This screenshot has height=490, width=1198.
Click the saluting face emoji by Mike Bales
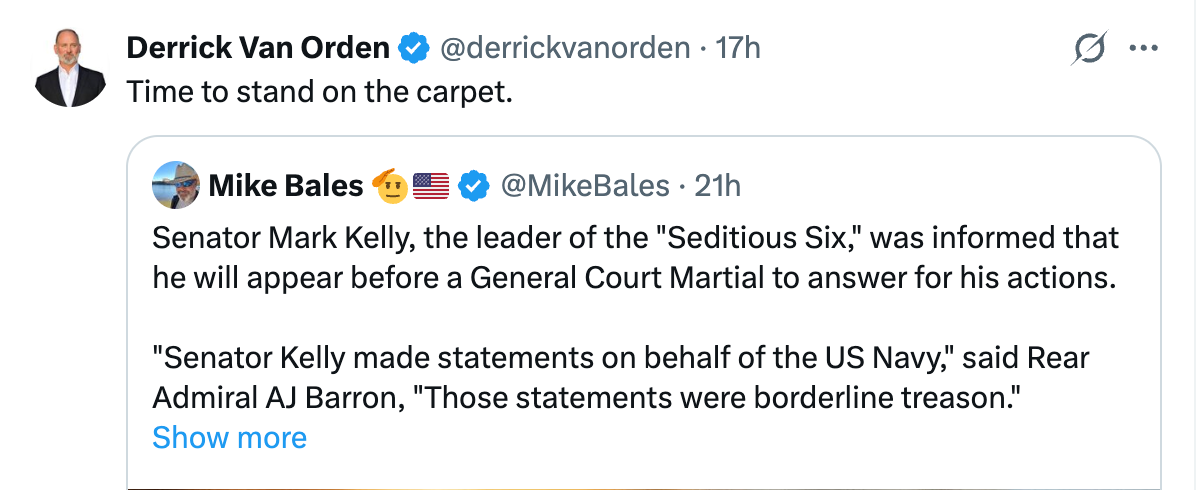[390, 185]
